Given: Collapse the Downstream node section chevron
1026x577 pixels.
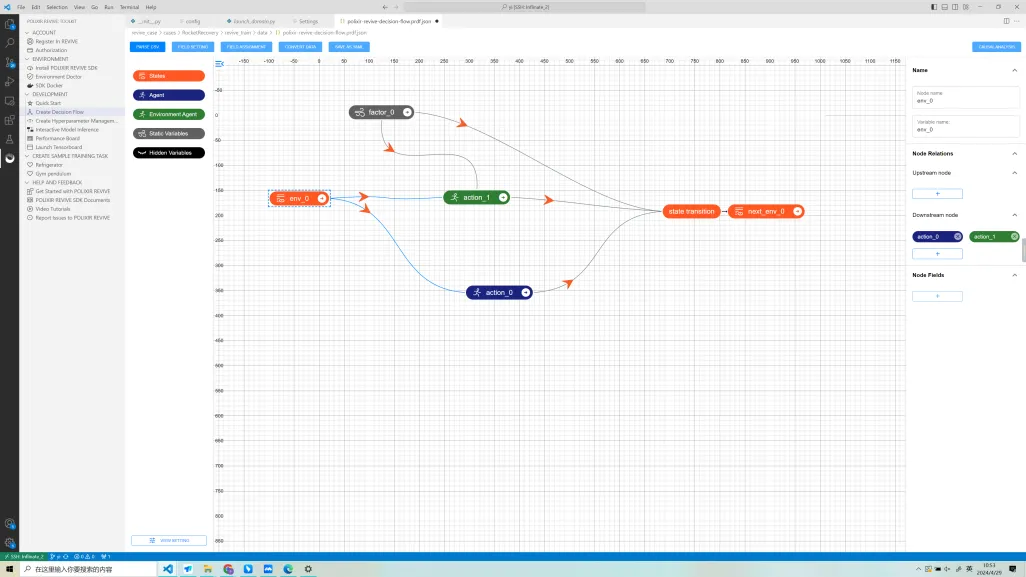Looking at the screenshot, I should point(1014,215).
